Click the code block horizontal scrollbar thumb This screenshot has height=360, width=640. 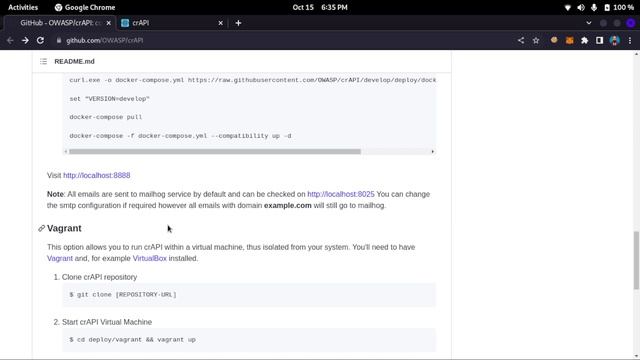pyautogui.click(x=215, y=151)
